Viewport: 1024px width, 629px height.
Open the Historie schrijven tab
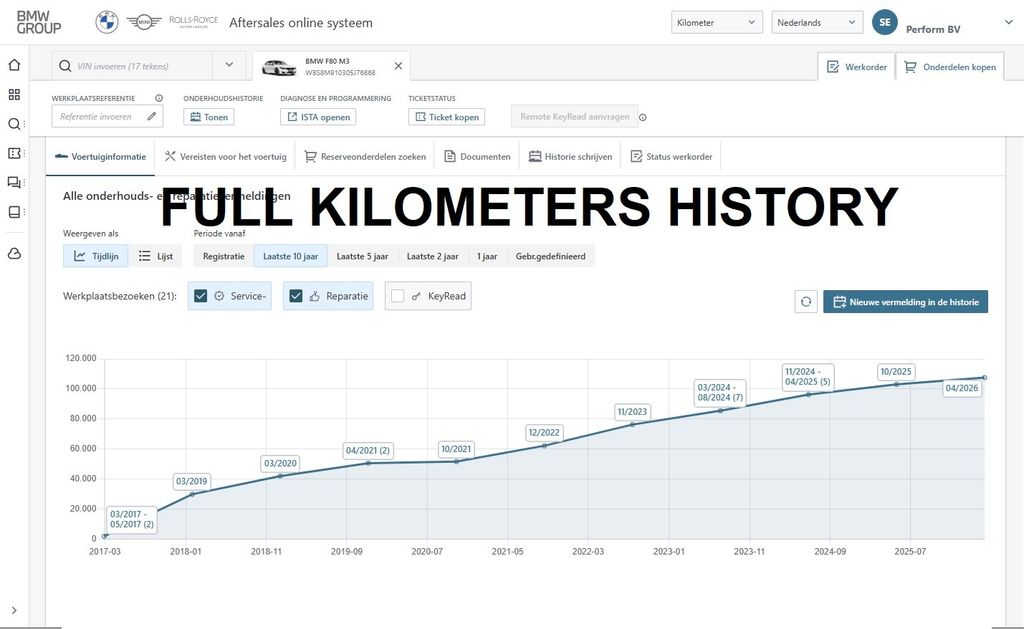pos(570,157)
